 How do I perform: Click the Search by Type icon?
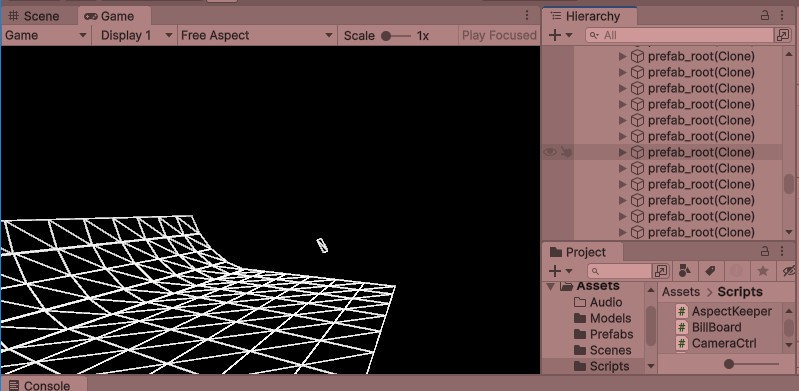pos(684,271)
